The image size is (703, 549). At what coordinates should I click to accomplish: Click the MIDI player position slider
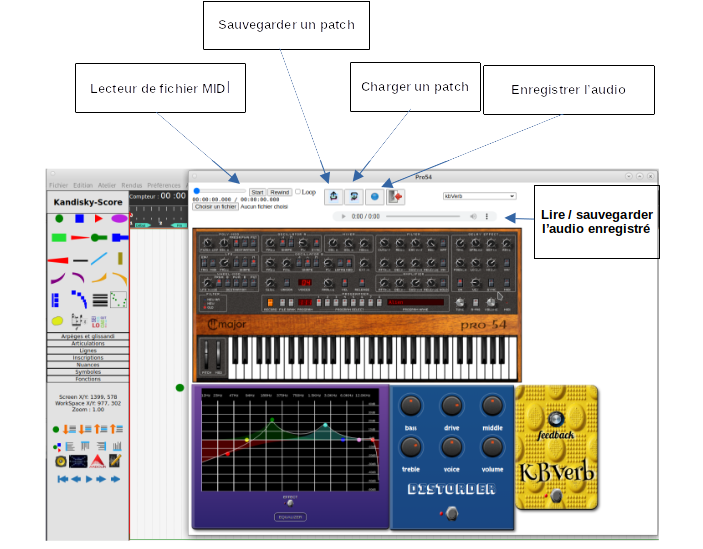pos(219,191)
